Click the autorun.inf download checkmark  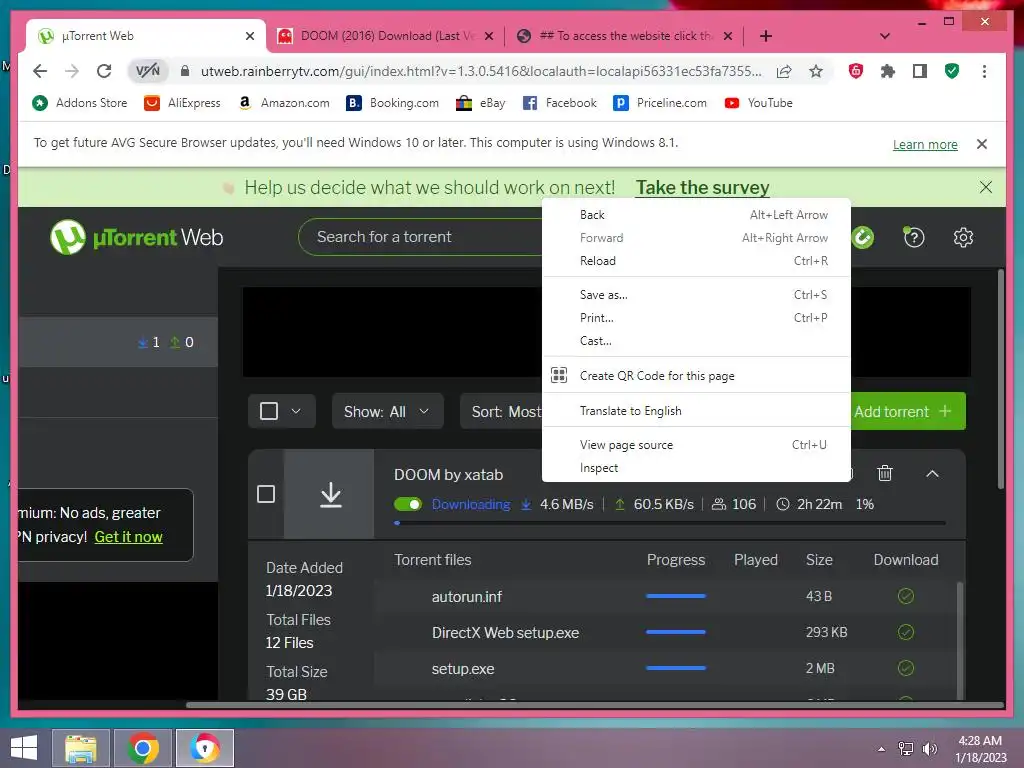pos(905,596)
